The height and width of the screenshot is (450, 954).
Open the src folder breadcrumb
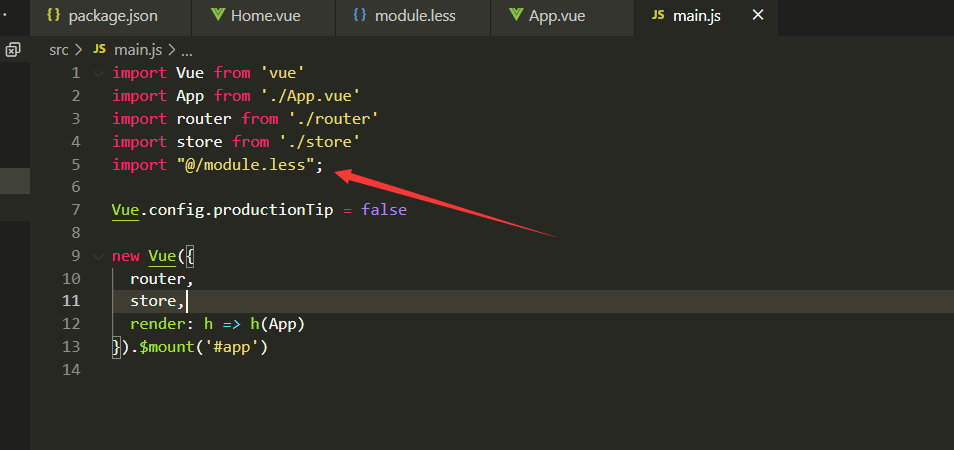point(61,49)
